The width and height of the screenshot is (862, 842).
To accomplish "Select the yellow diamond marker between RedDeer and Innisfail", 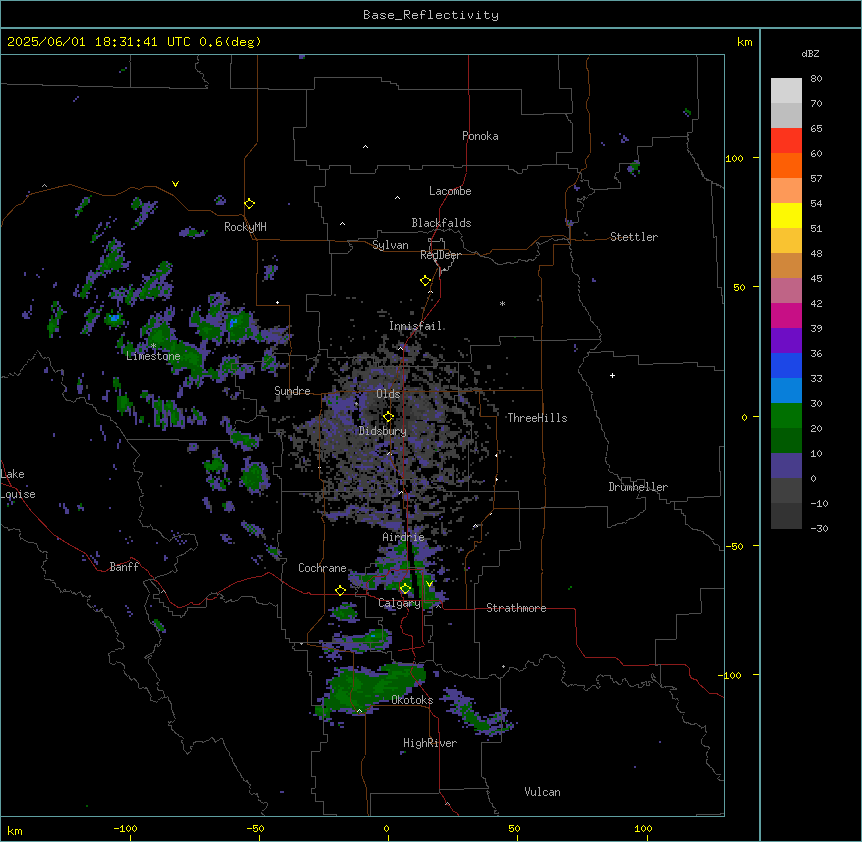I will [425, 281].
